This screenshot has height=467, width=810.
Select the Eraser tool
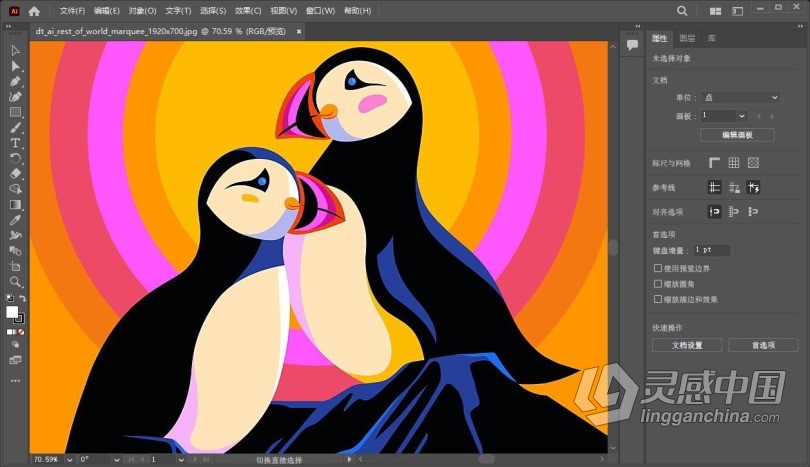point(15,174)
